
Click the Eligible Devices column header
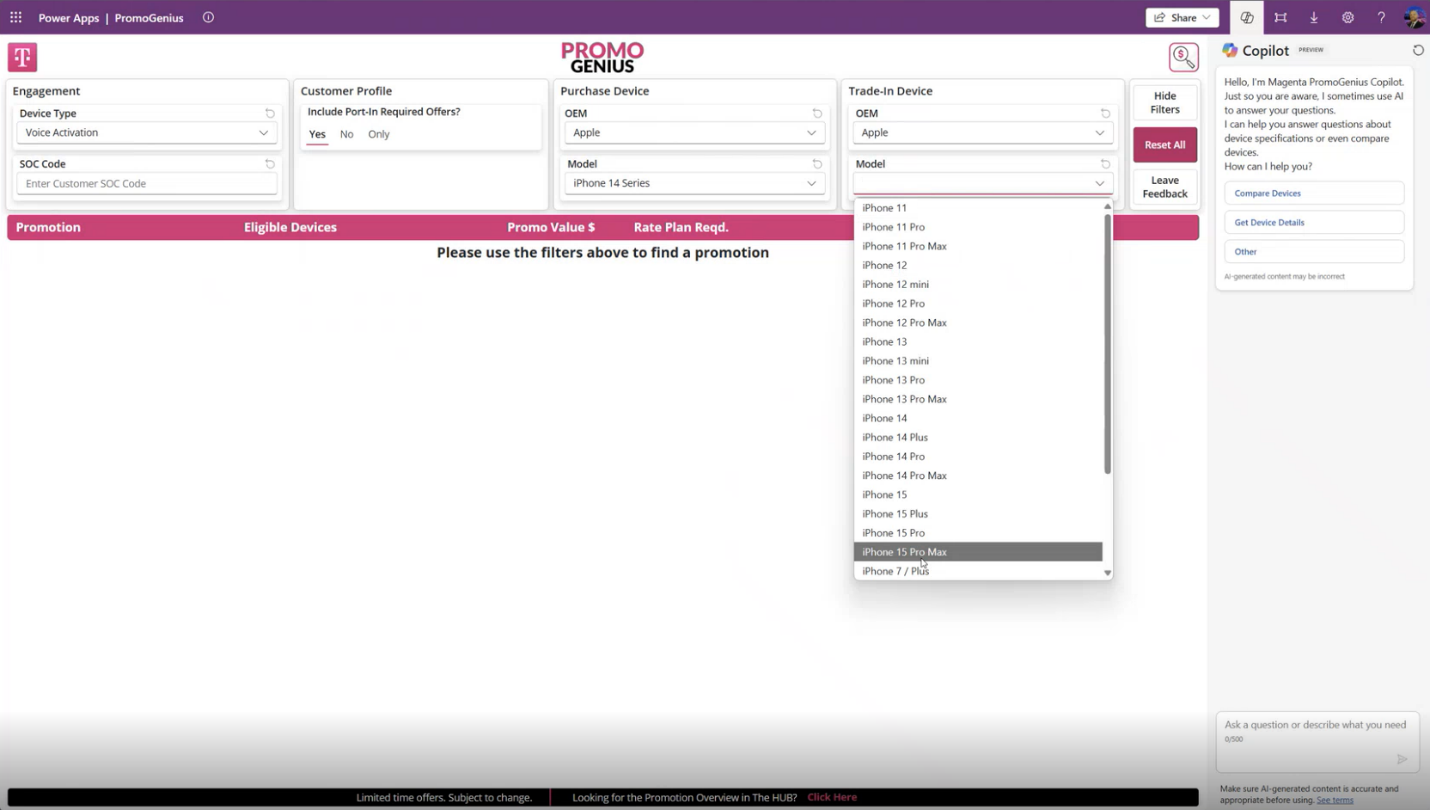(x=290, y=227)
